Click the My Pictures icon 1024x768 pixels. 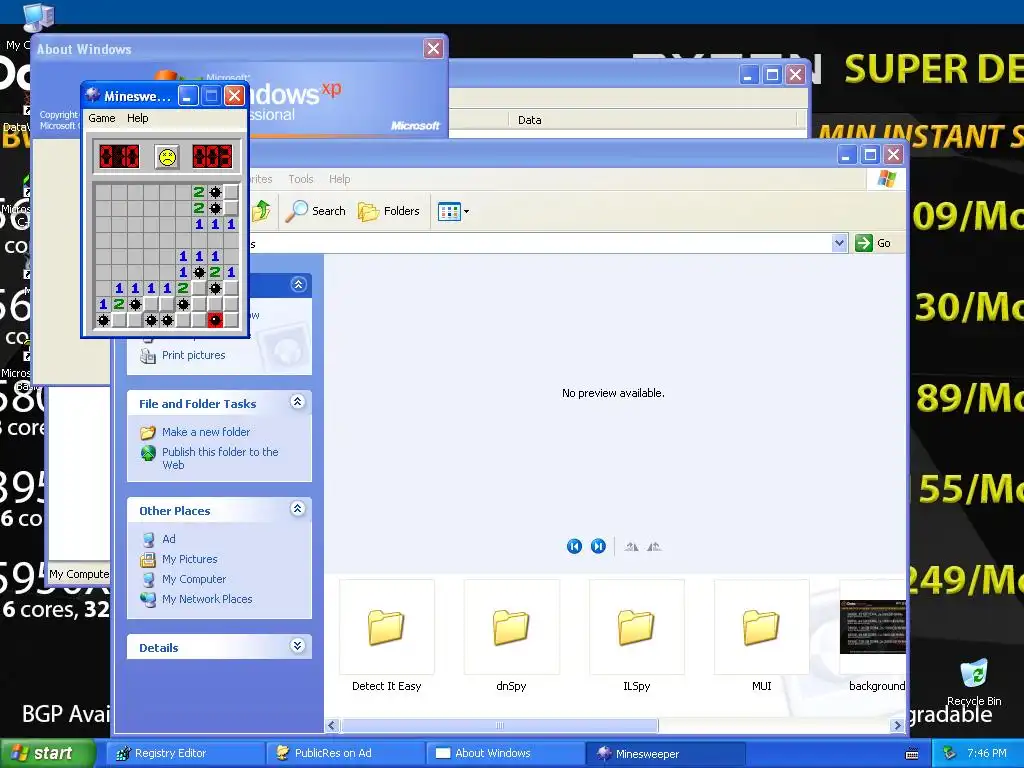pyautogui.click(x=148, y=559)
